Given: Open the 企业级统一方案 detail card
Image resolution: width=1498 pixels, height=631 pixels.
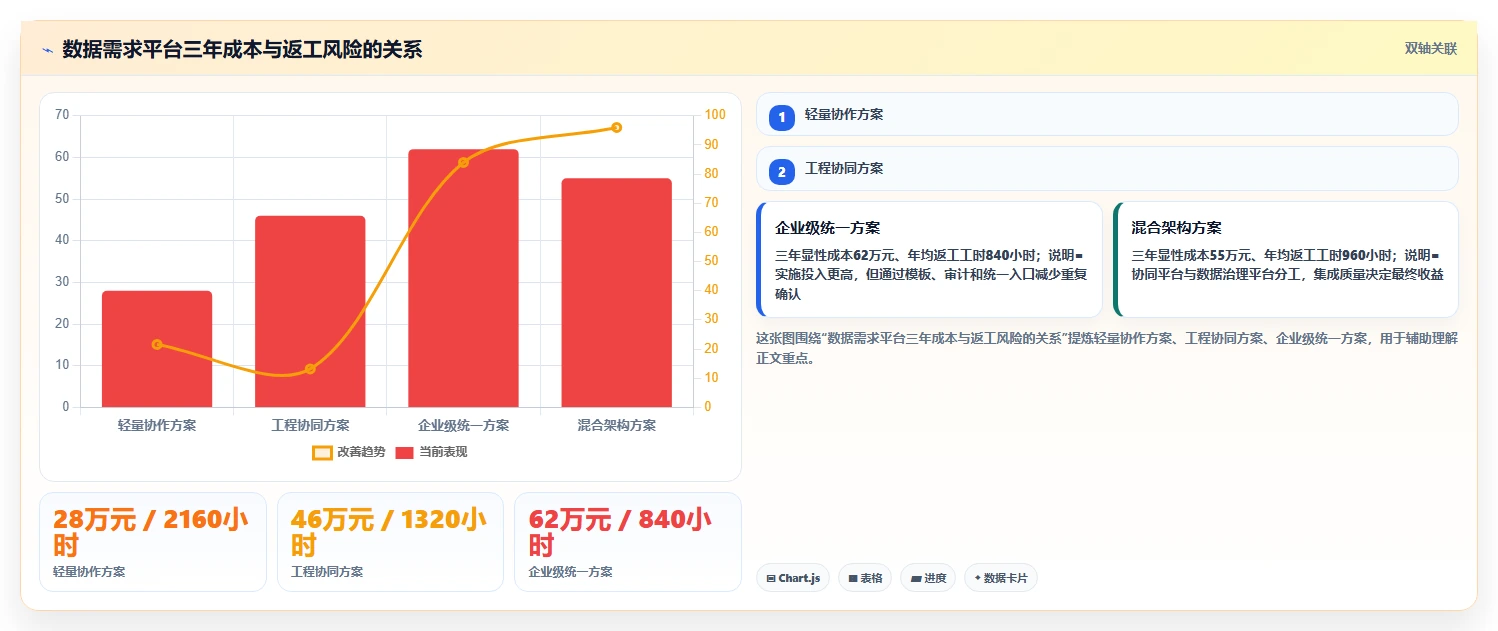Looking at the screenshot, I should (929, 259).
